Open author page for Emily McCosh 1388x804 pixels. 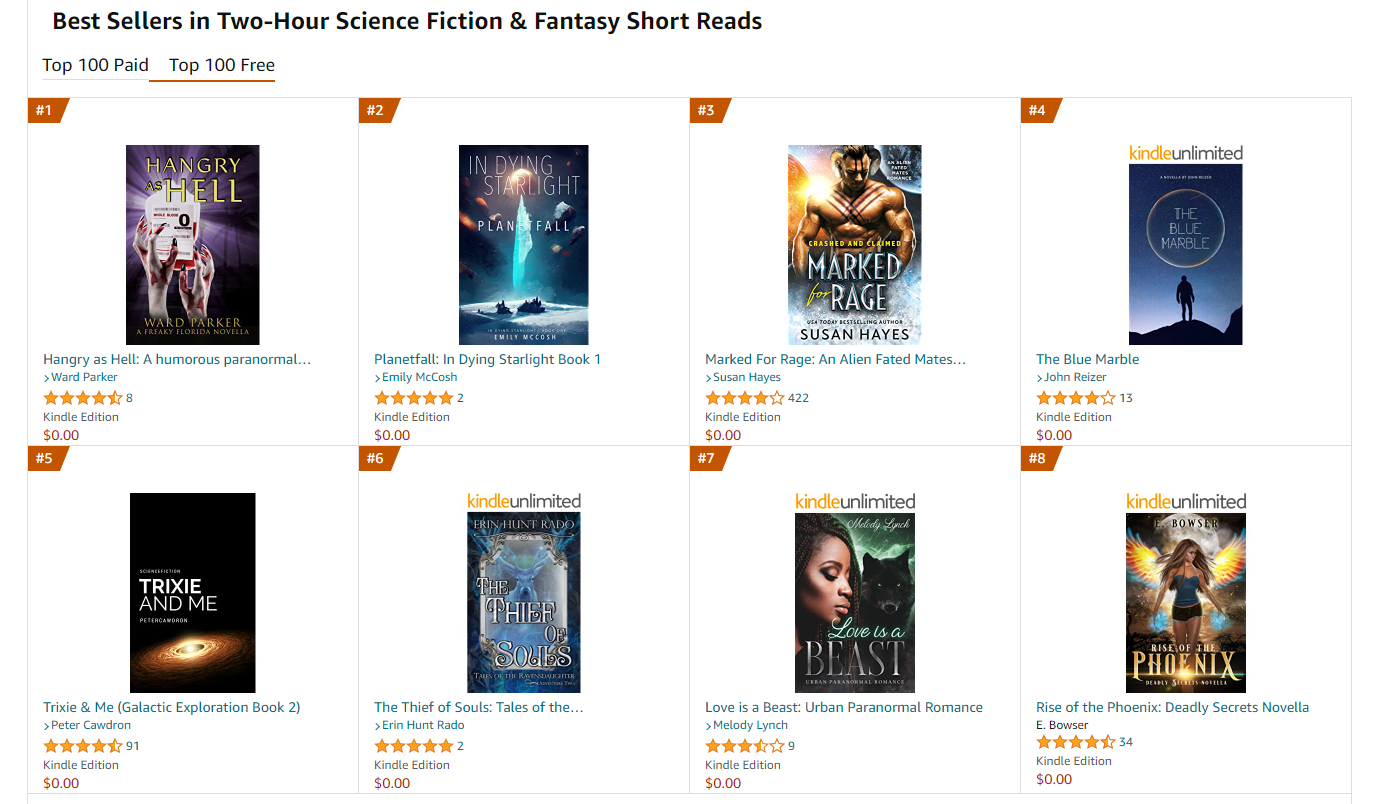coord(419,378)
